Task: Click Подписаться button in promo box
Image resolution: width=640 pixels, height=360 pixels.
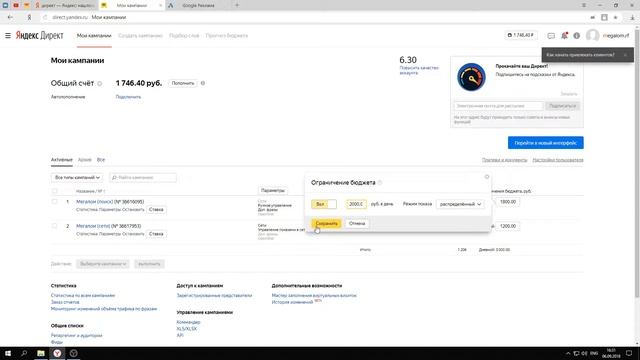Action: (x=562, y=106)
